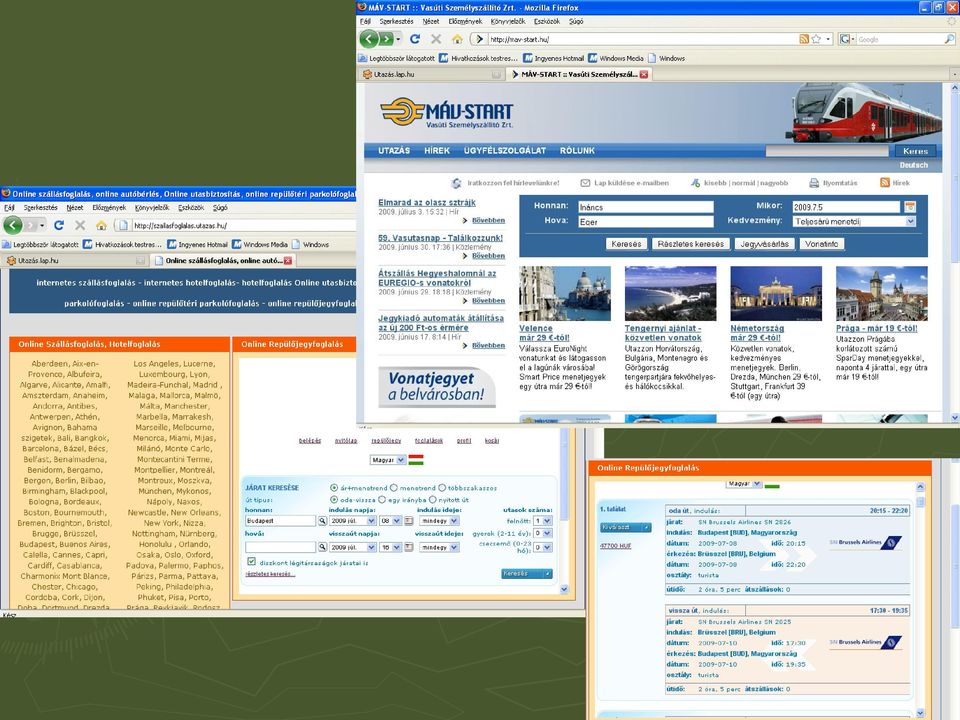Click the Vonatinfo button
This screenshot has height=720, width=960.
pos(822,244)
